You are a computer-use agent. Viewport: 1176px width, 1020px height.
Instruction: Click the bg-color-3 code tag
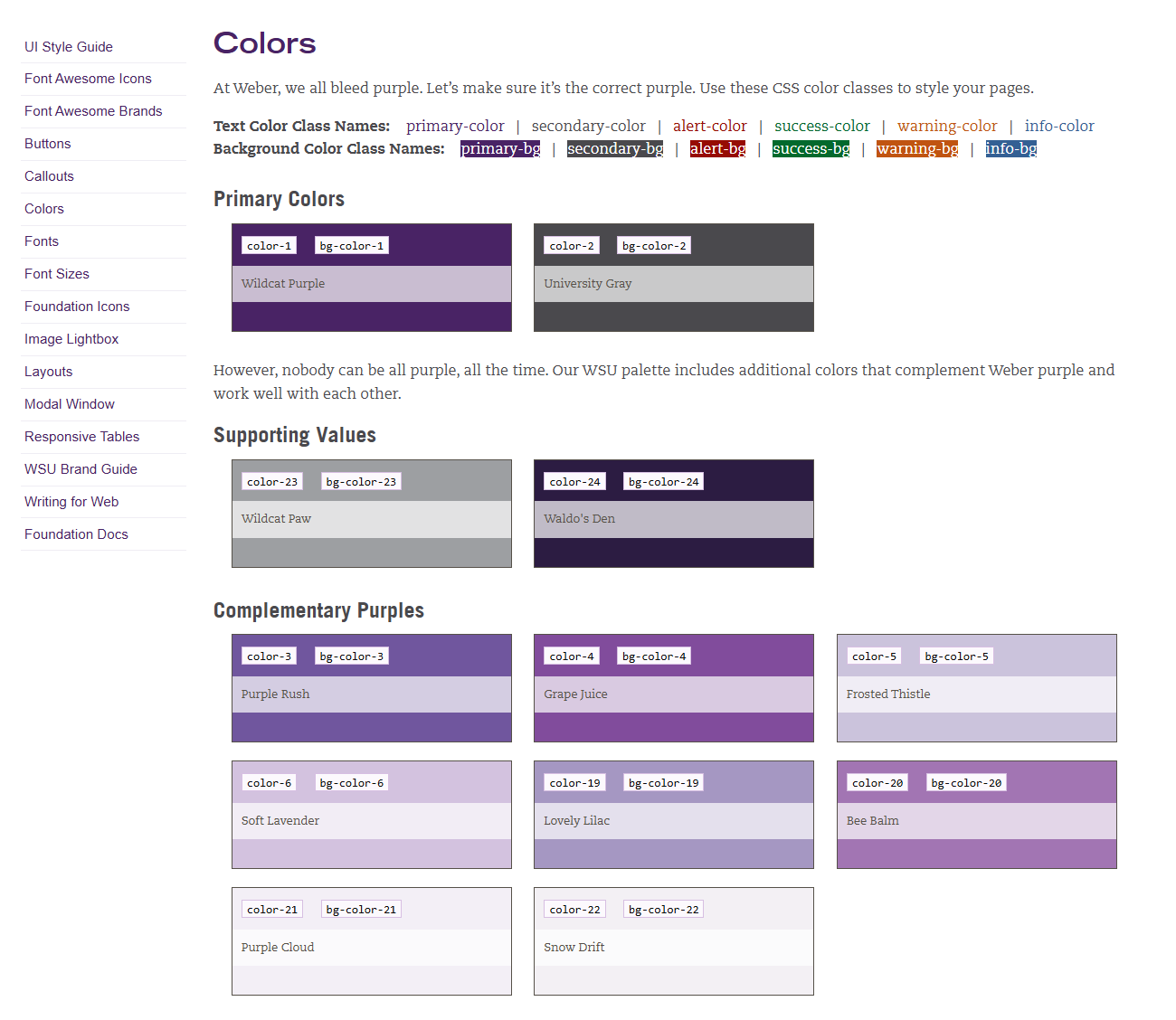(352, 656)
